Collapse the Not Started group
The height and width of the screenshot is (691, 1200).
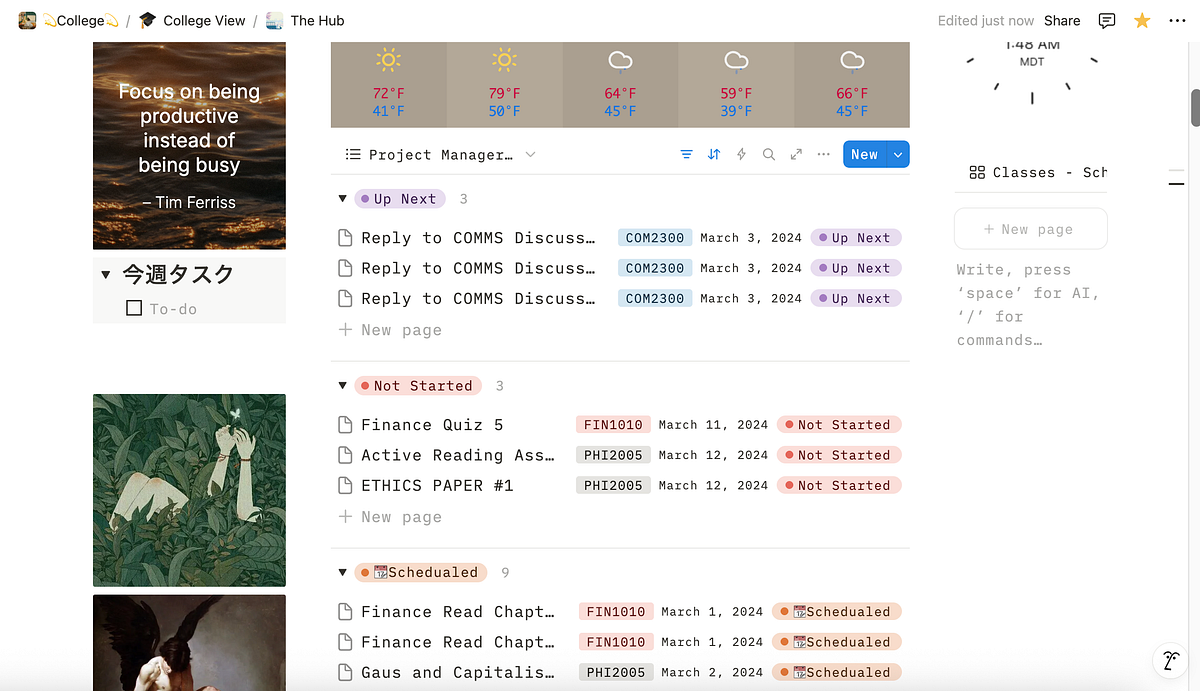[342, 386]
